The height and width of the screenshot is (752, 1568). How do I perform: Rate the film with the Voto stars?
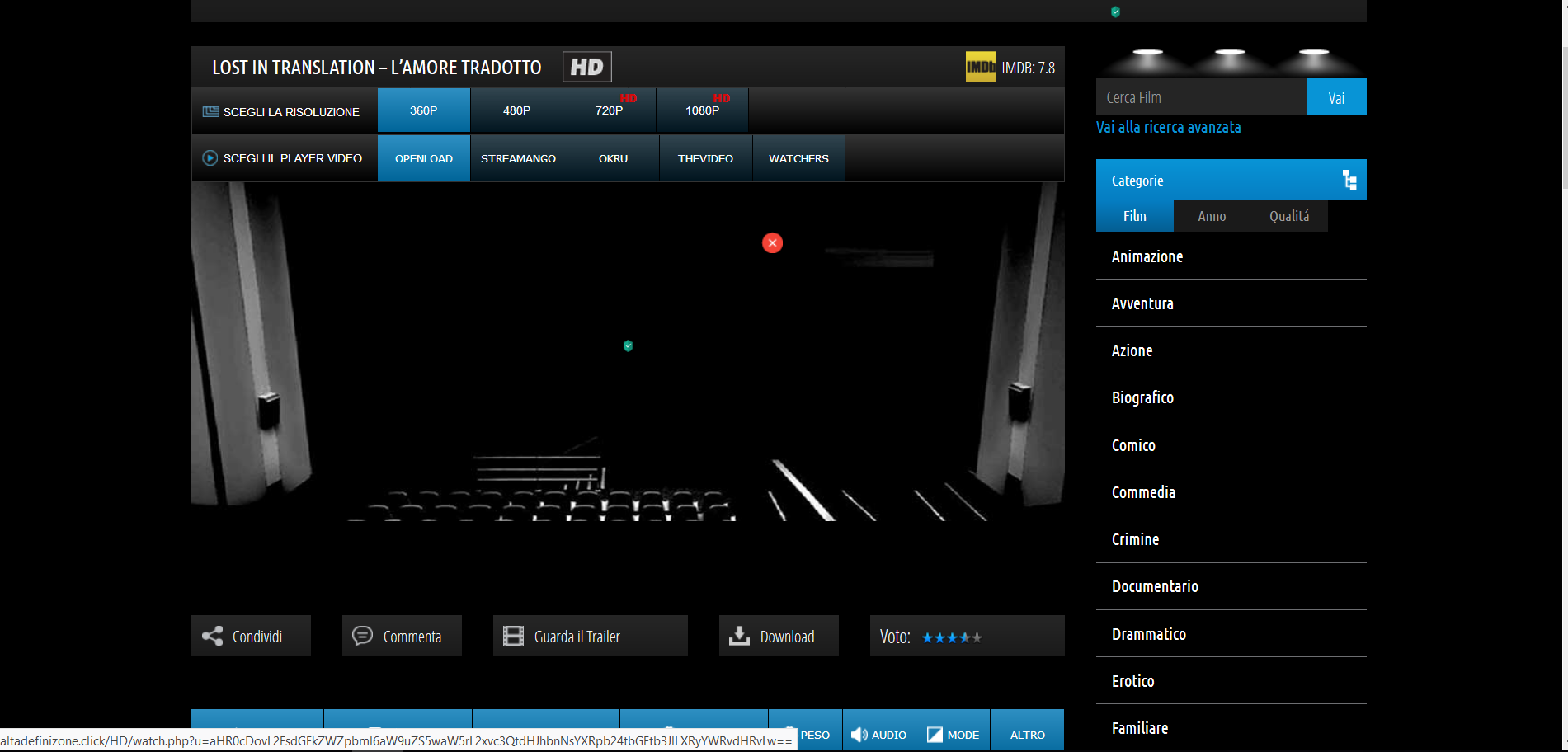(952, 637)
